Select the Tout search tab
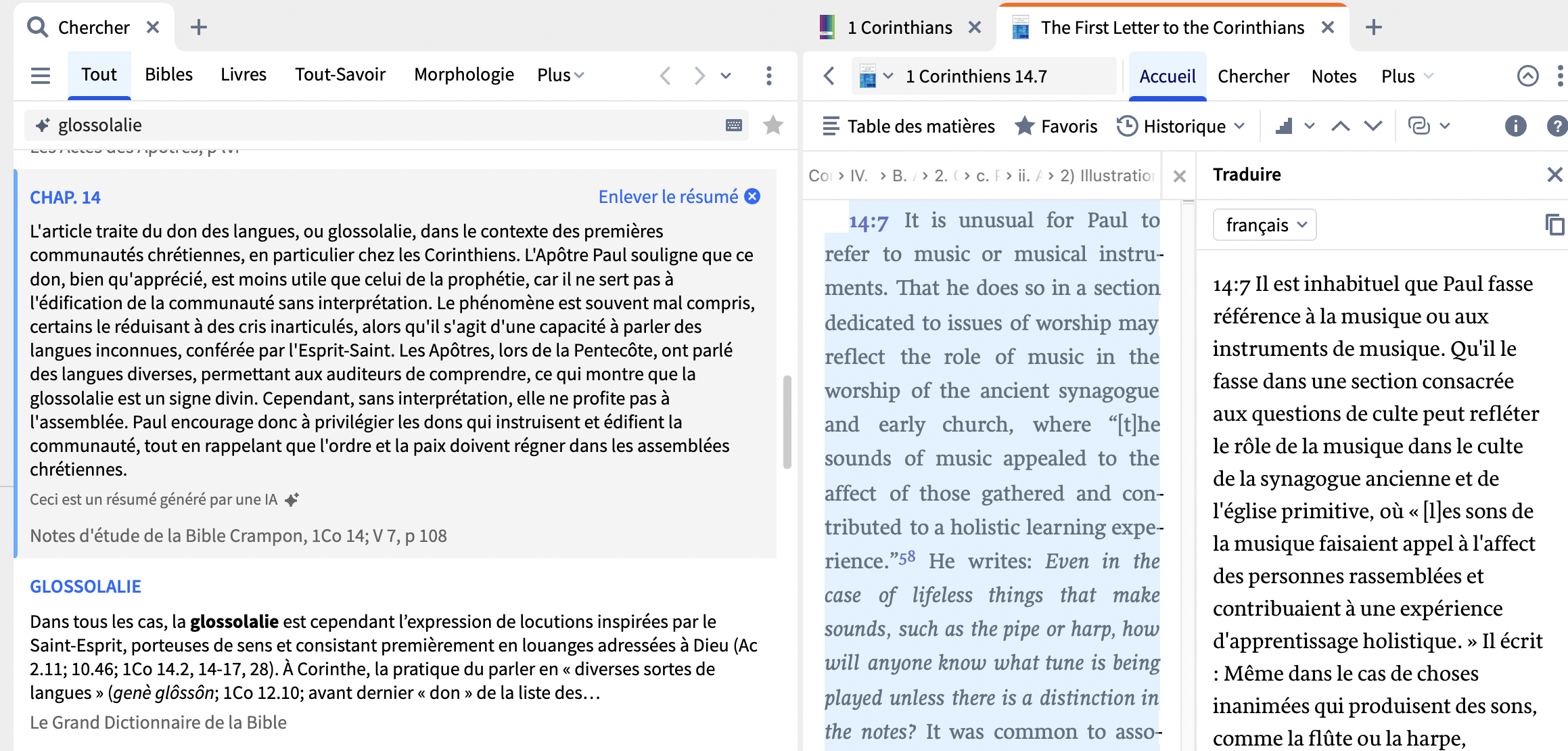 click(99, 74)
